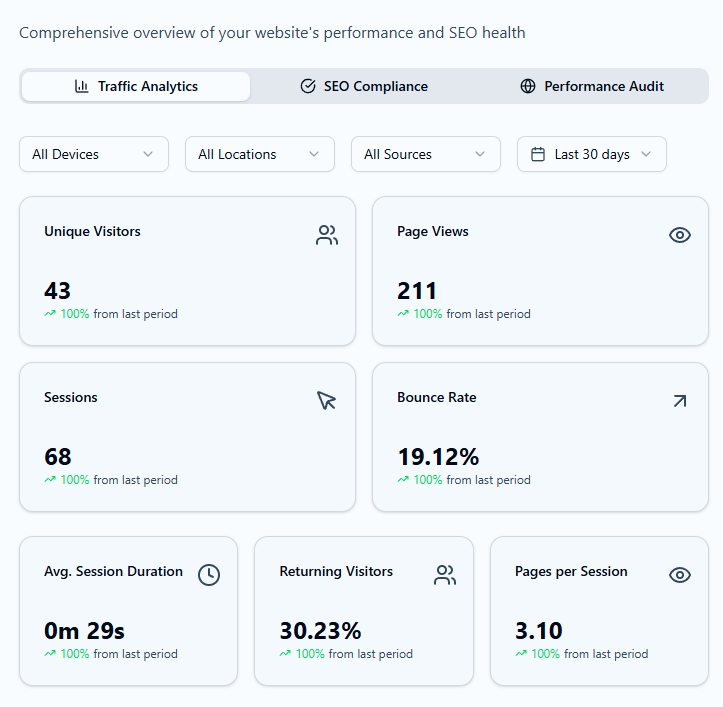Click the eye icon in Page Views card

pos(680,235)
